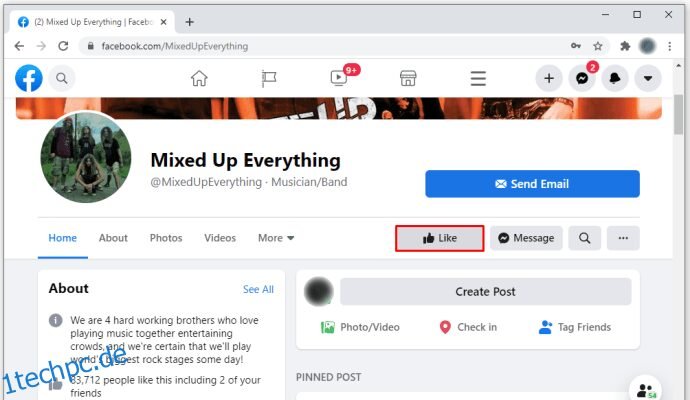
Task: Click the Facebook logo
Action: coord(29,78)
